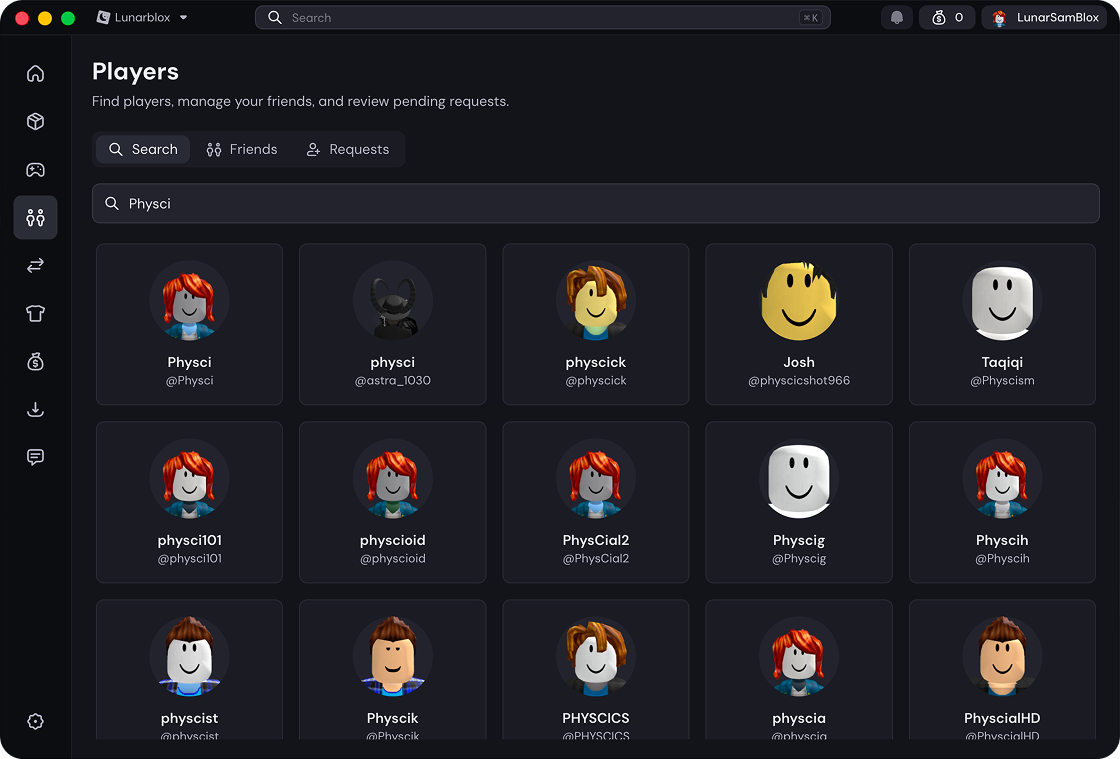Open the physcia player card
This screenshot has width=1120, height=759.
tap(799, 670)
